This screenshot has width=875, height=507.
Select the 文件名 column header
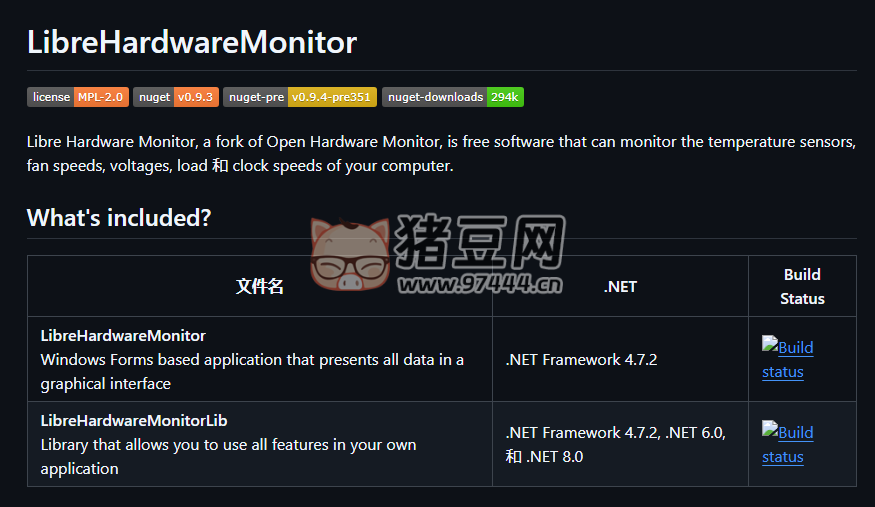tap(260, 287)
